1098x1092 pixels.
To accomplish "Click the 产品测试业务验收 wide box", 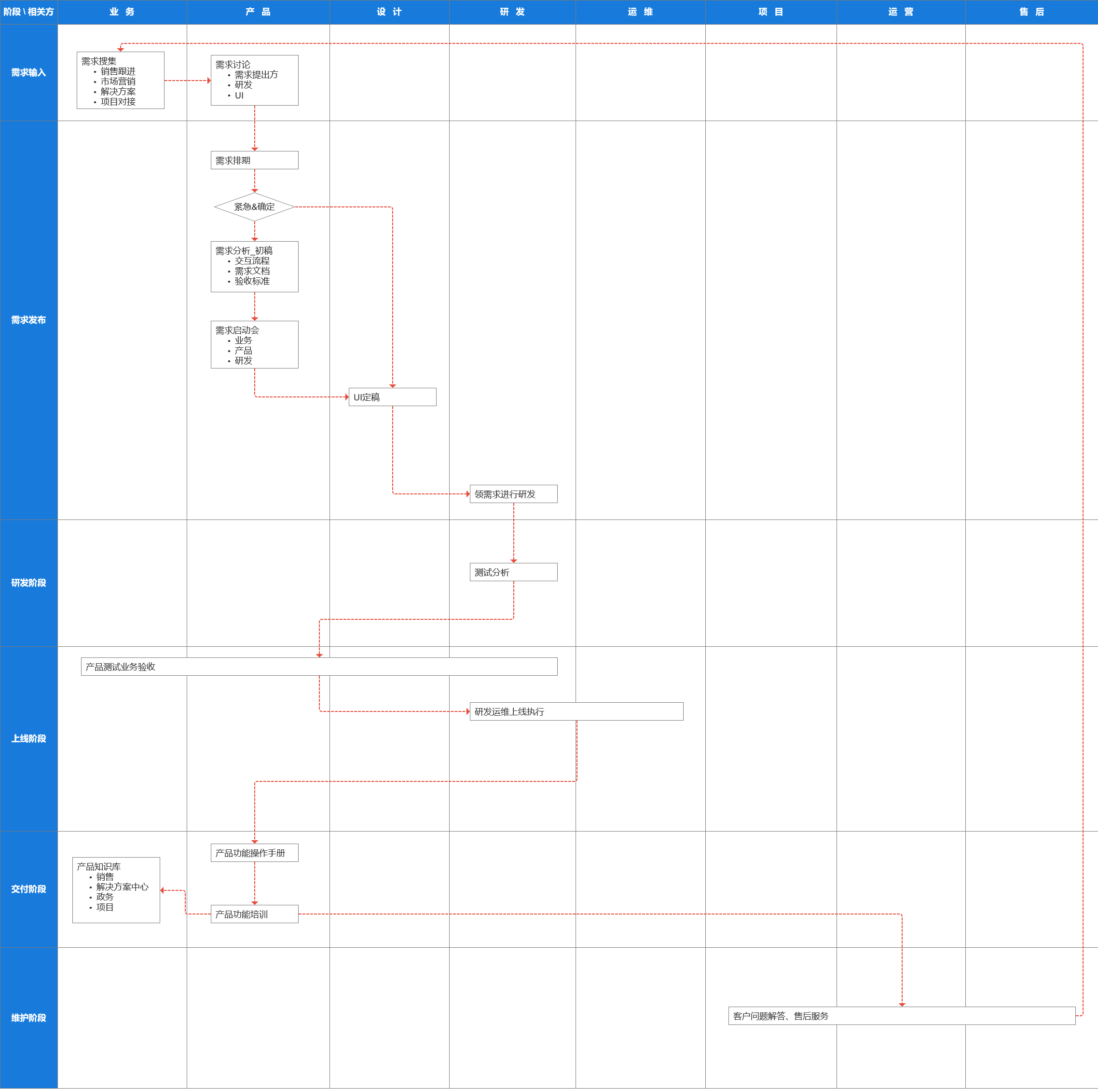I will 319,667.
